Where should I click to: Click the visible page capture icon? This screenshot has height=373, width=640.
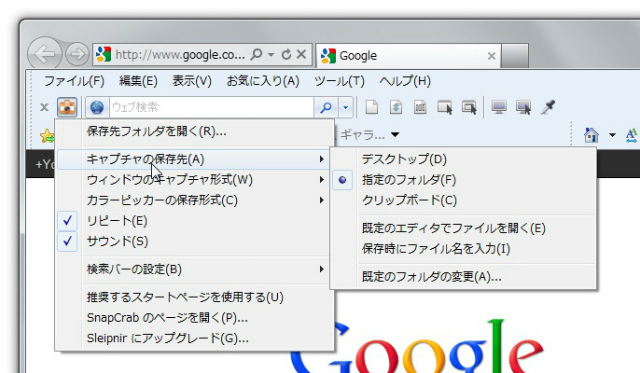click(x=371, y=107)
